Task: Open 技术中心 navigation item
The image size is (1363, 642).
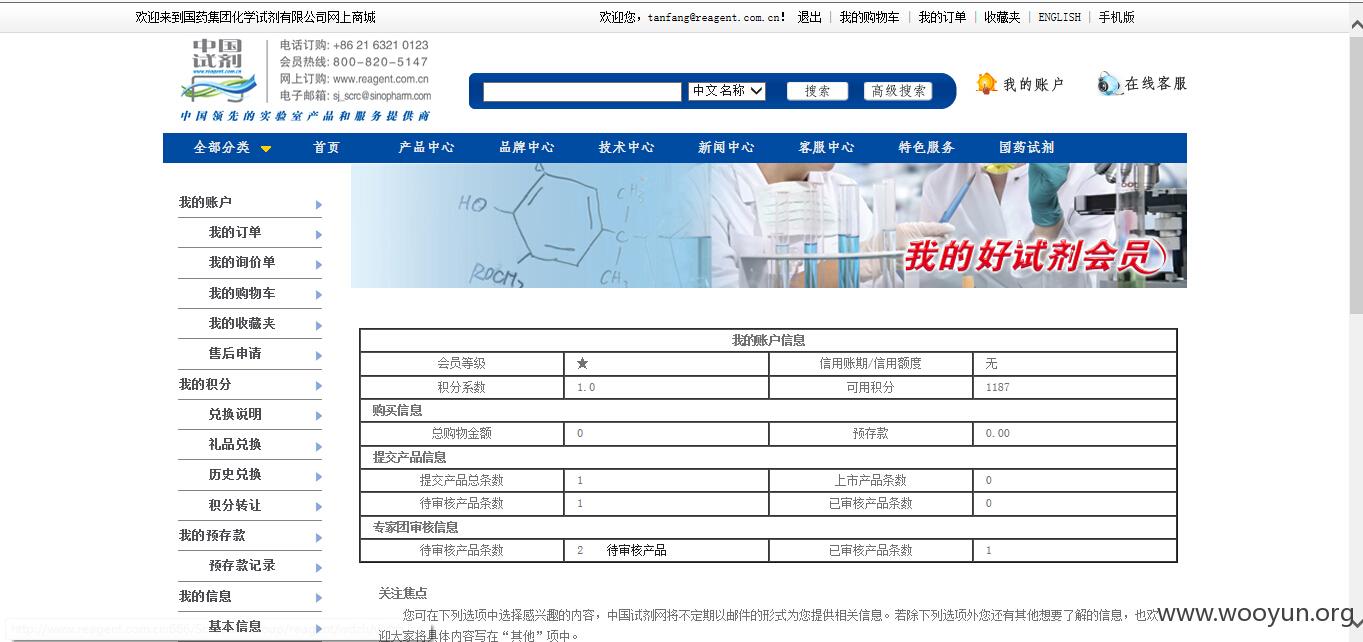Action: coord(627,147)
